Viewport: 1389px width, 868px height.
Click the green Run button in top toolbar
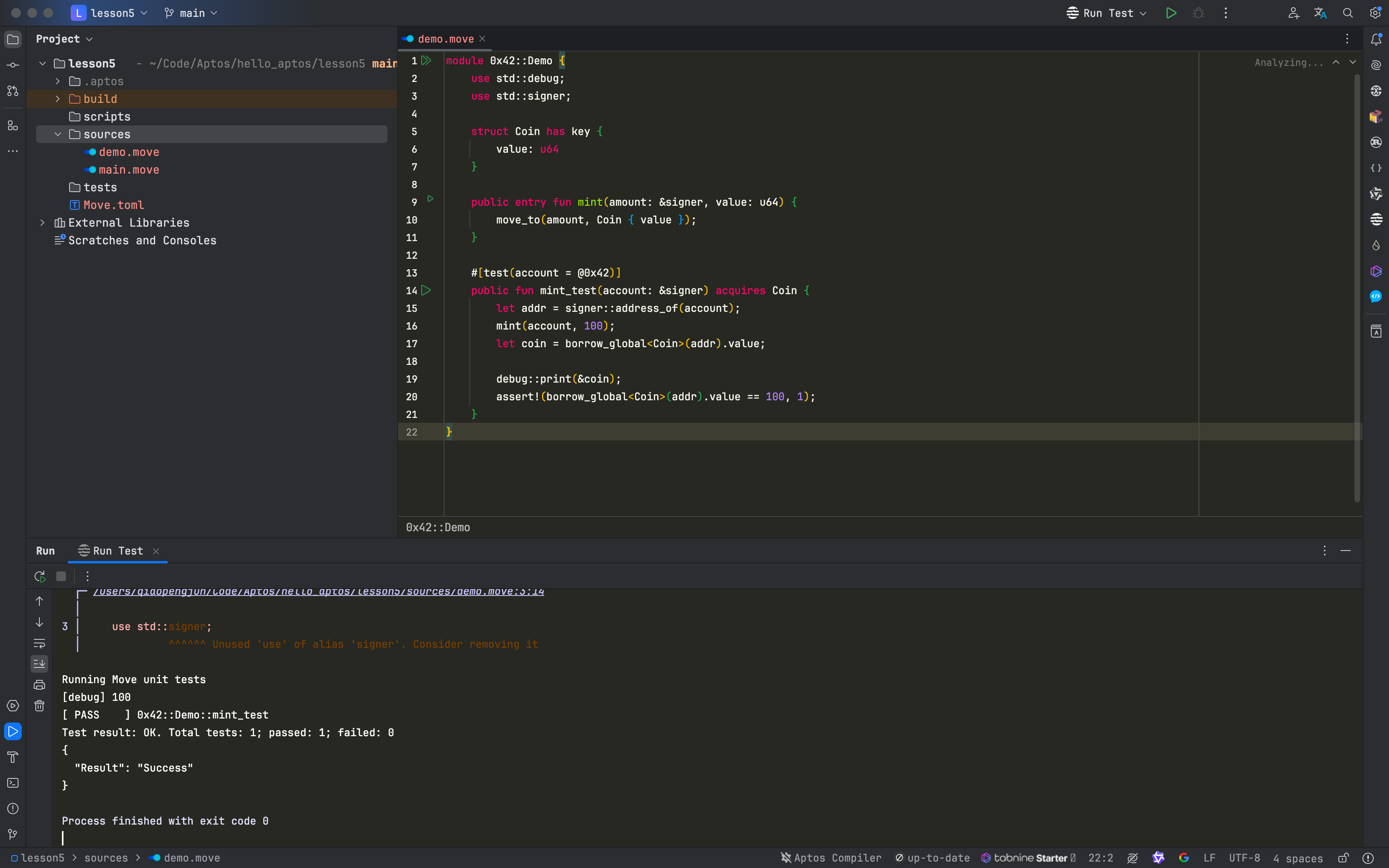click(1171, 12)
